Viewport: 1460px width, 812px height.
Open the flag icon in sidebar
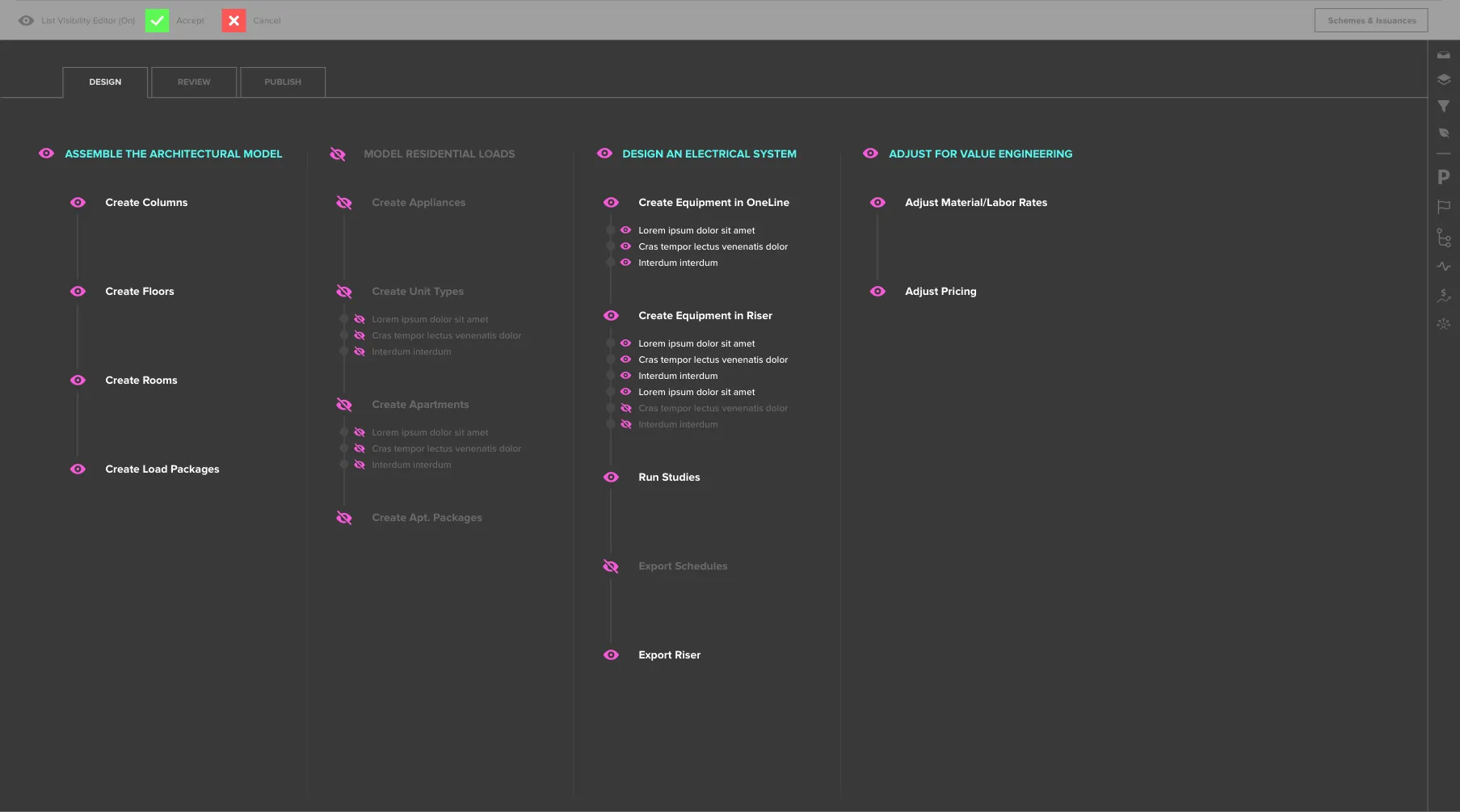tap(1443, 207)
